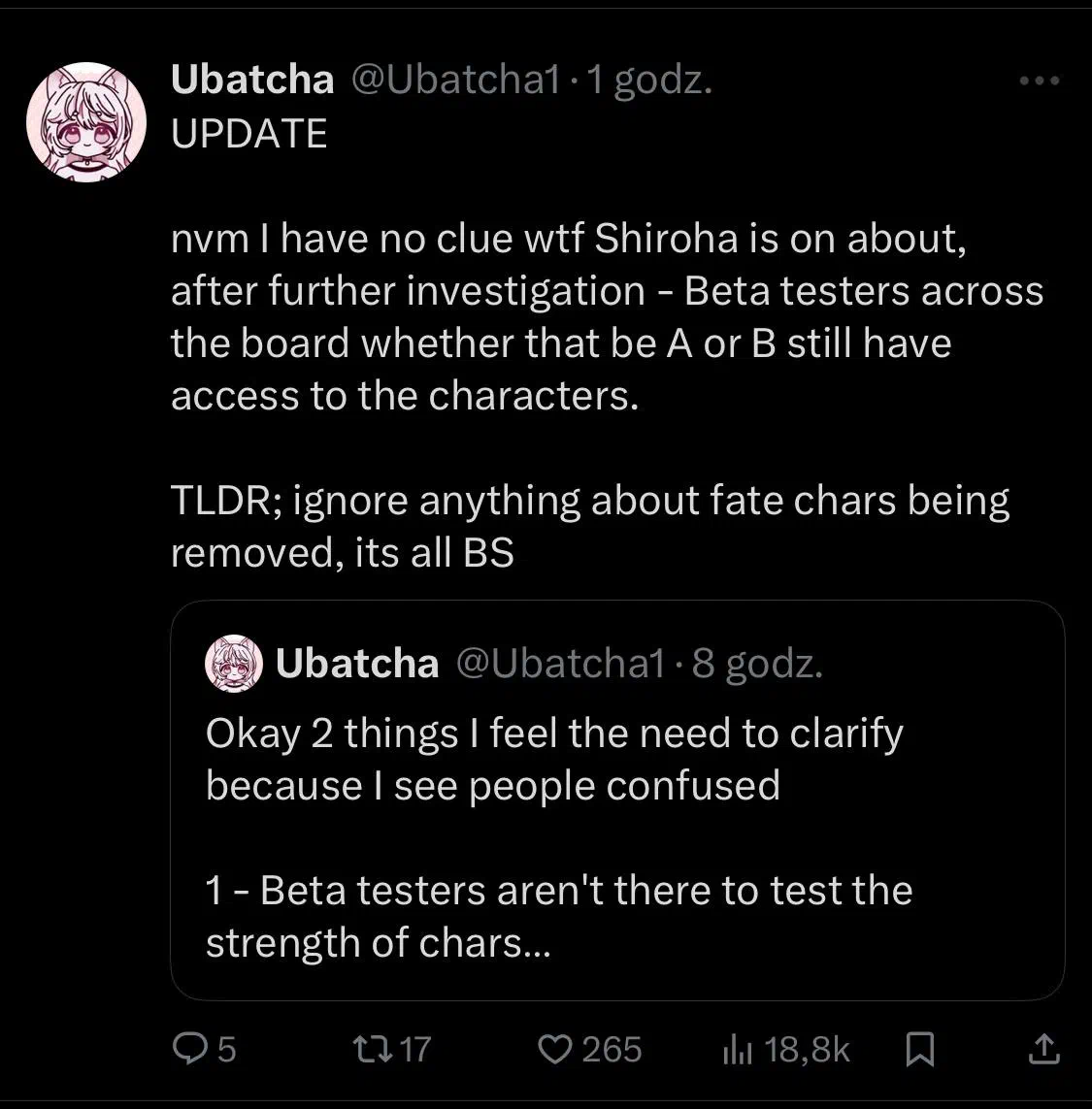Click Ubatcha's large profile avatar
The image size is (1092, 1109).
[x=86, y=121]
